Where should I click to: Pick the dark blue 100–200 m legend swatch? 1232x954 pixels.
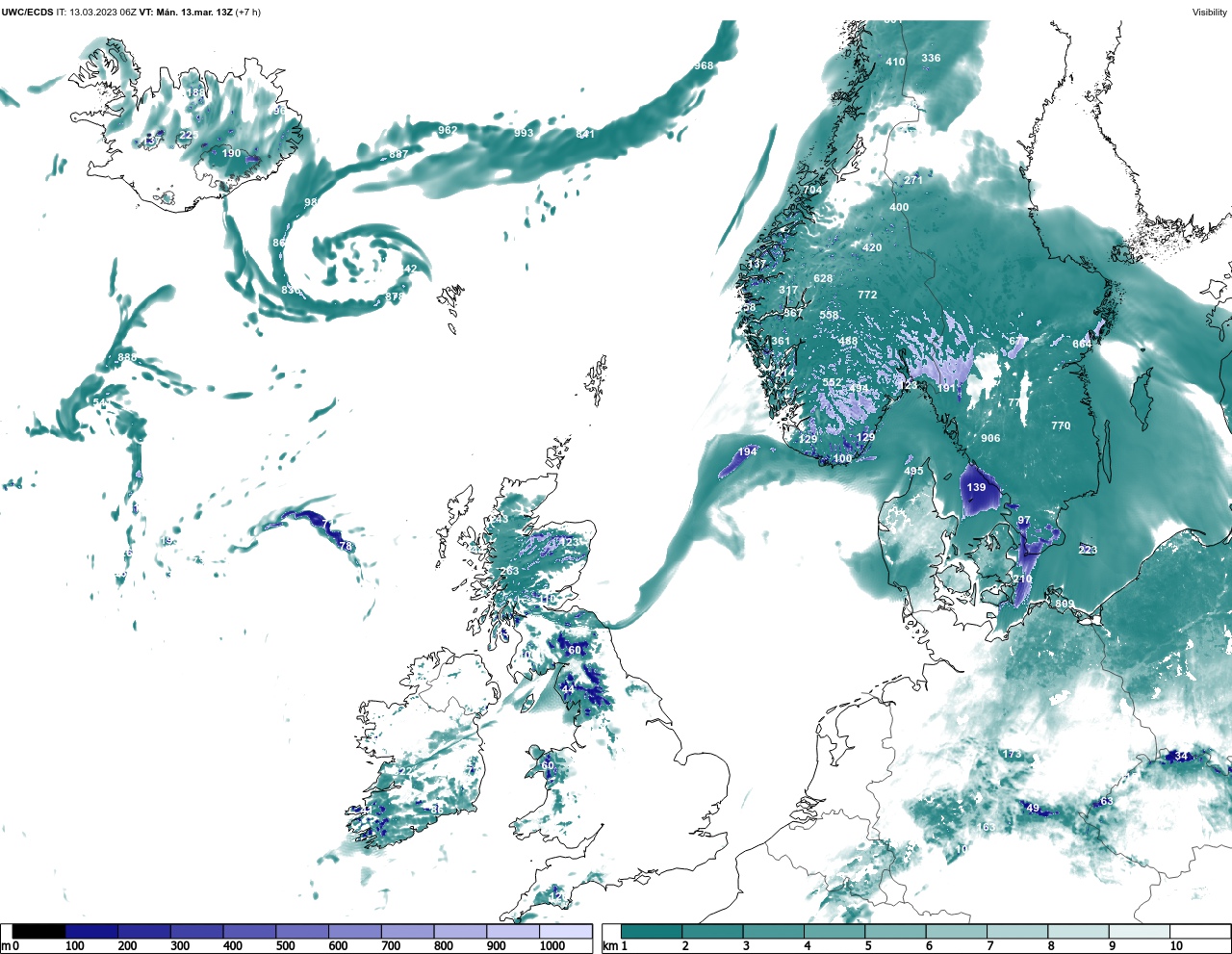[x=91, y=932]
